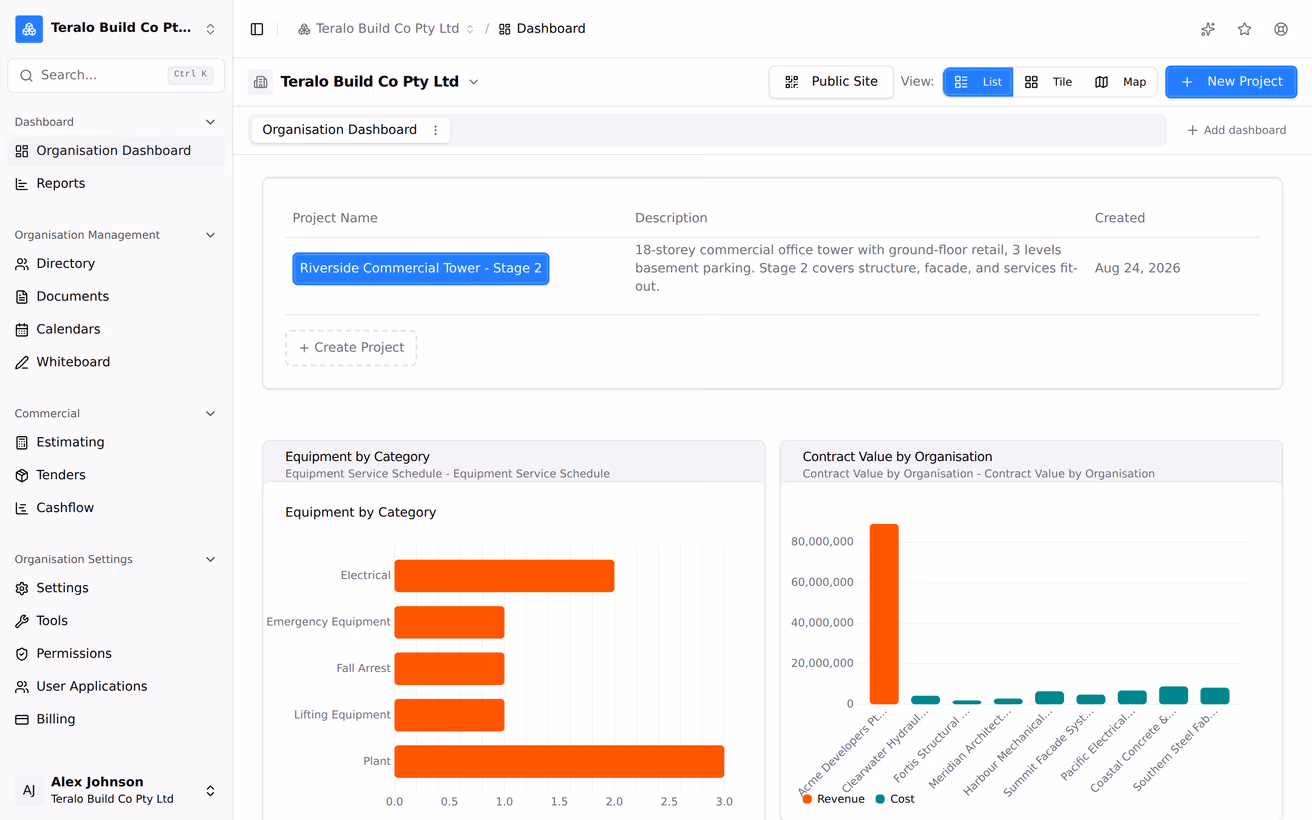The width and height of the screenshot is (1312, 820).
Task: Expand the Teralo Build Co title dropdown
Action: point(474,82)
